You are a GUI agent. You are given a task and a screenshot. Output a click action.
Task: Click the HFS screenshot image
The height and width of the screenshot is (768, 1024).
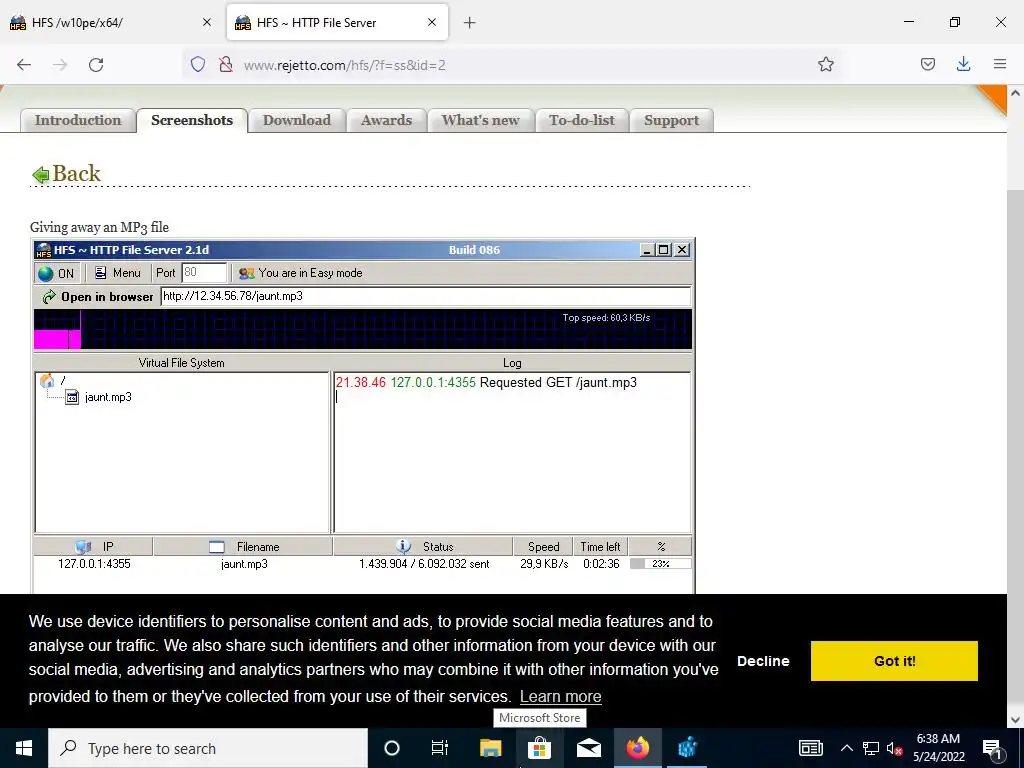point(364,416)
